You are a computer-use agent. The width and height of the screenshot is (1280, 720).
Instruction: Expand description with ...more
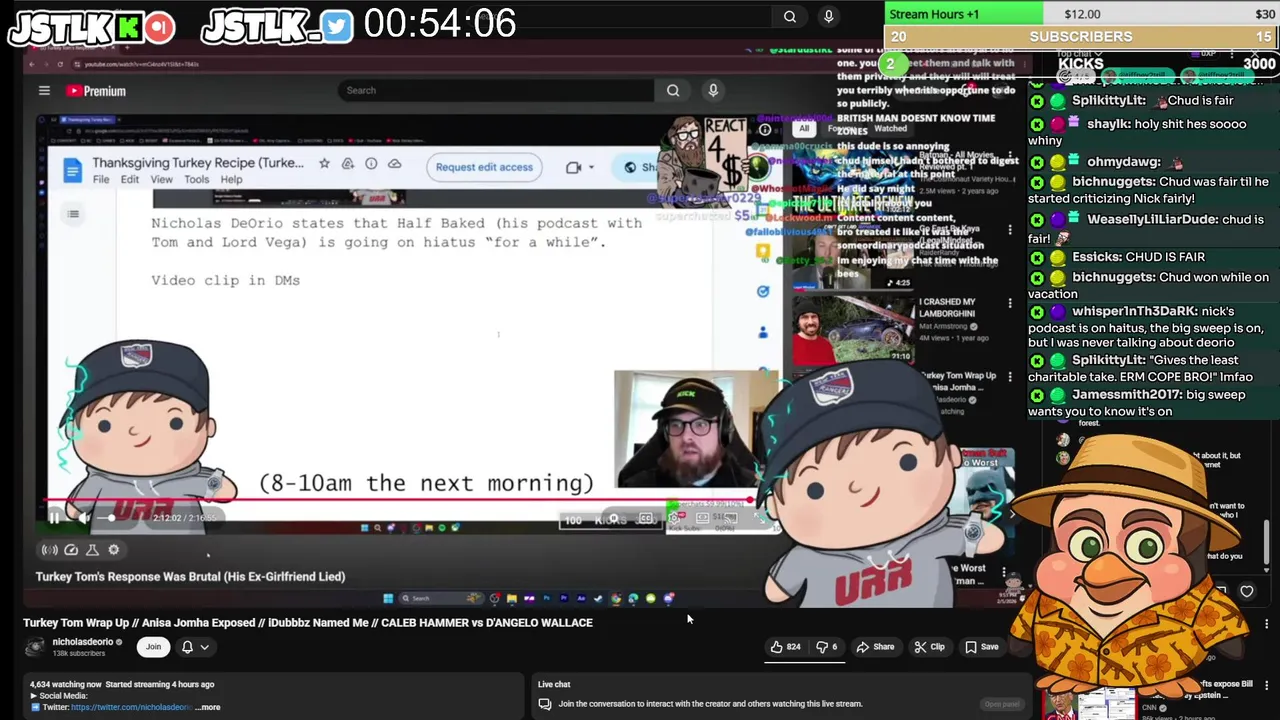coord(208,707)
